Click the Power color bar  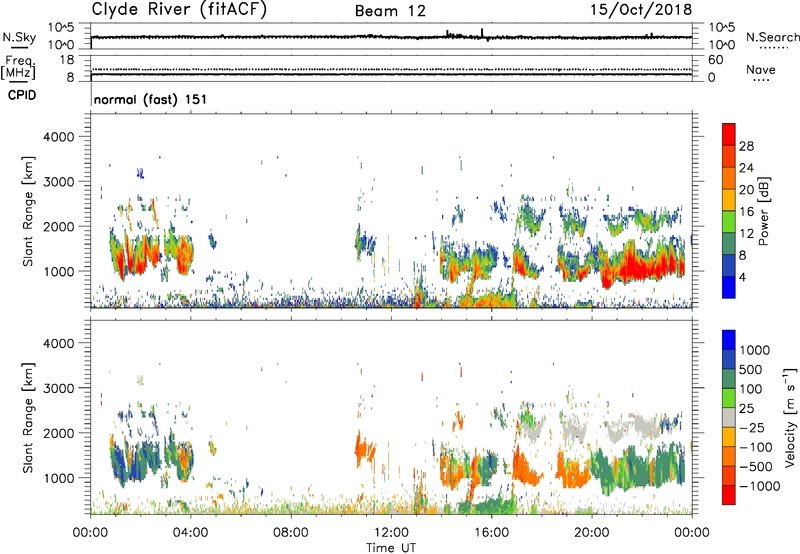[729, 211]
